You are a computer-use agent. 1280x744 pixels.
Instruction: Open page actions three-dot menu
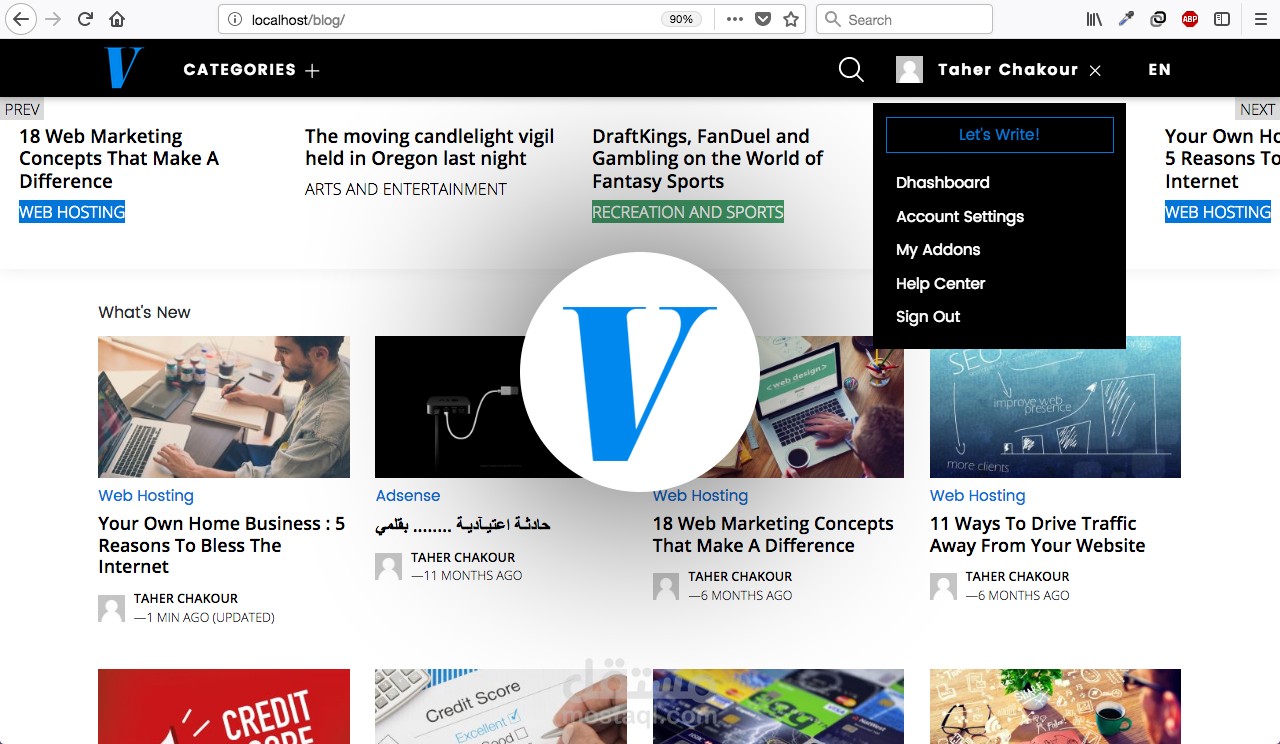coord(735,19)
